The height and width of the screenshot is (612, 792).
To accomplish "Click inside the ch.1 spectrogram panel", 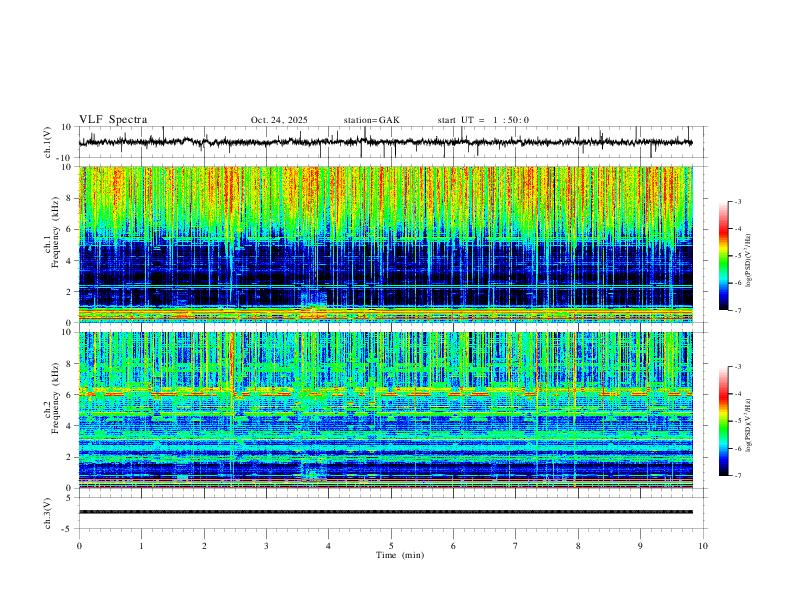I will click(x=385, y=244).
